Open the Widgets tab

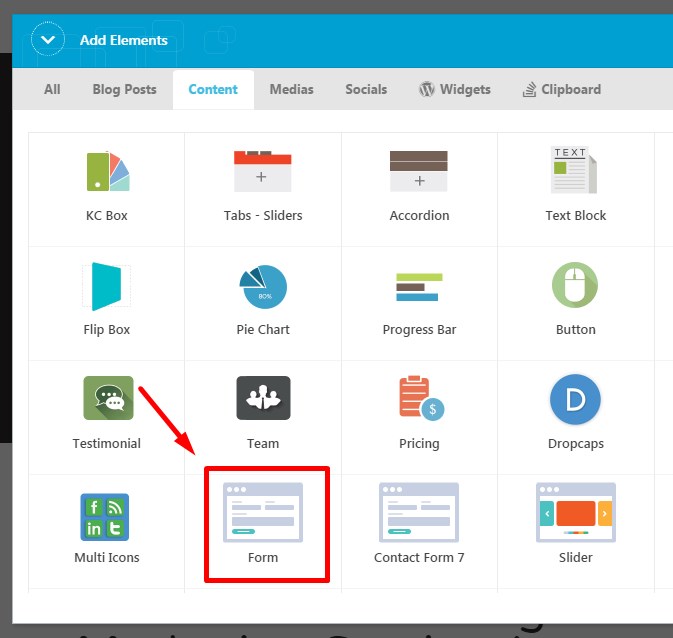(x=454, y=89)
